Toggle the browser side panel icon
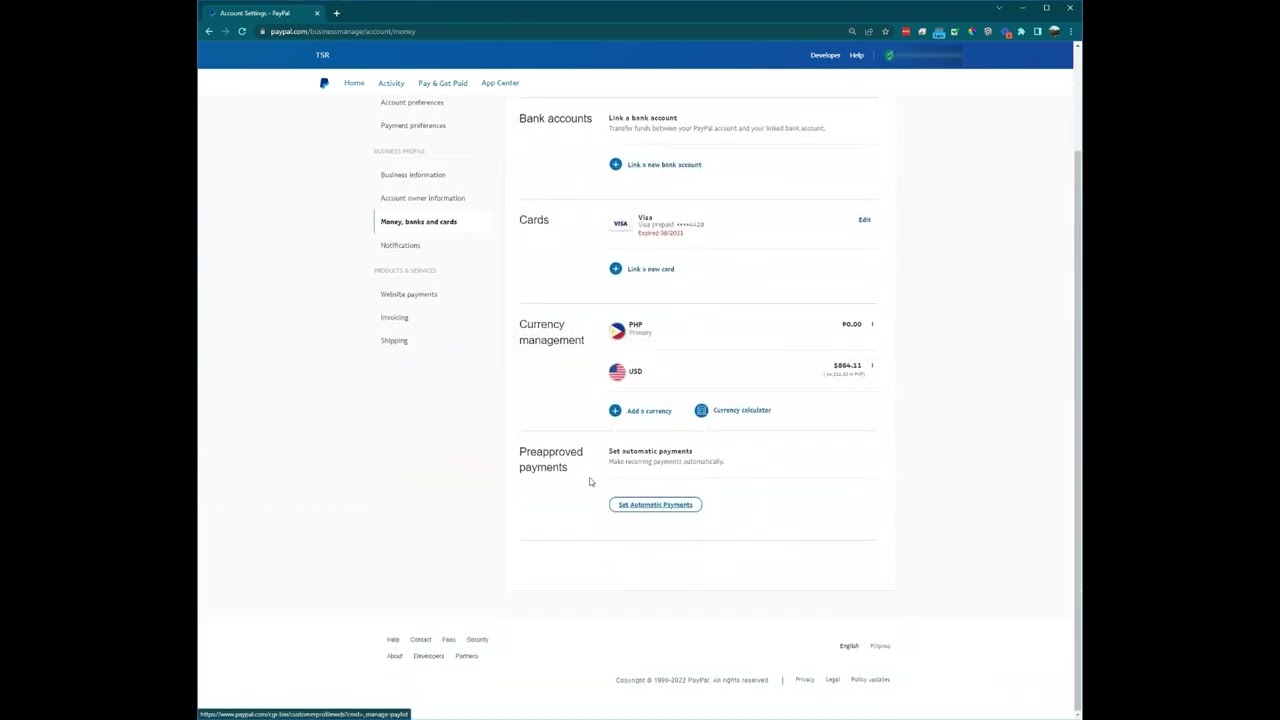Image resolution: width=1280 pixels, height=720 pixels. click(x=1037, y=32)
